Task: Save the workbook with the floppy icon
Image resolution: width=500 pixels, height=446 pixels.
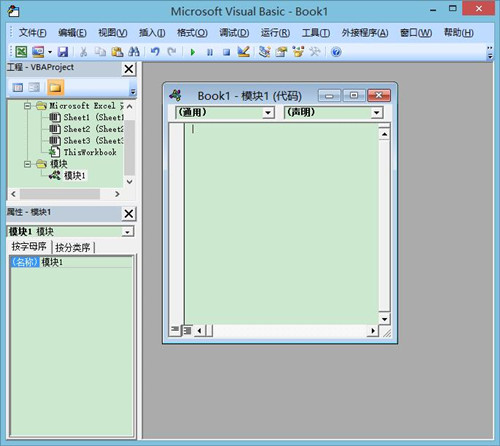Action: click(x=63, y=52)
